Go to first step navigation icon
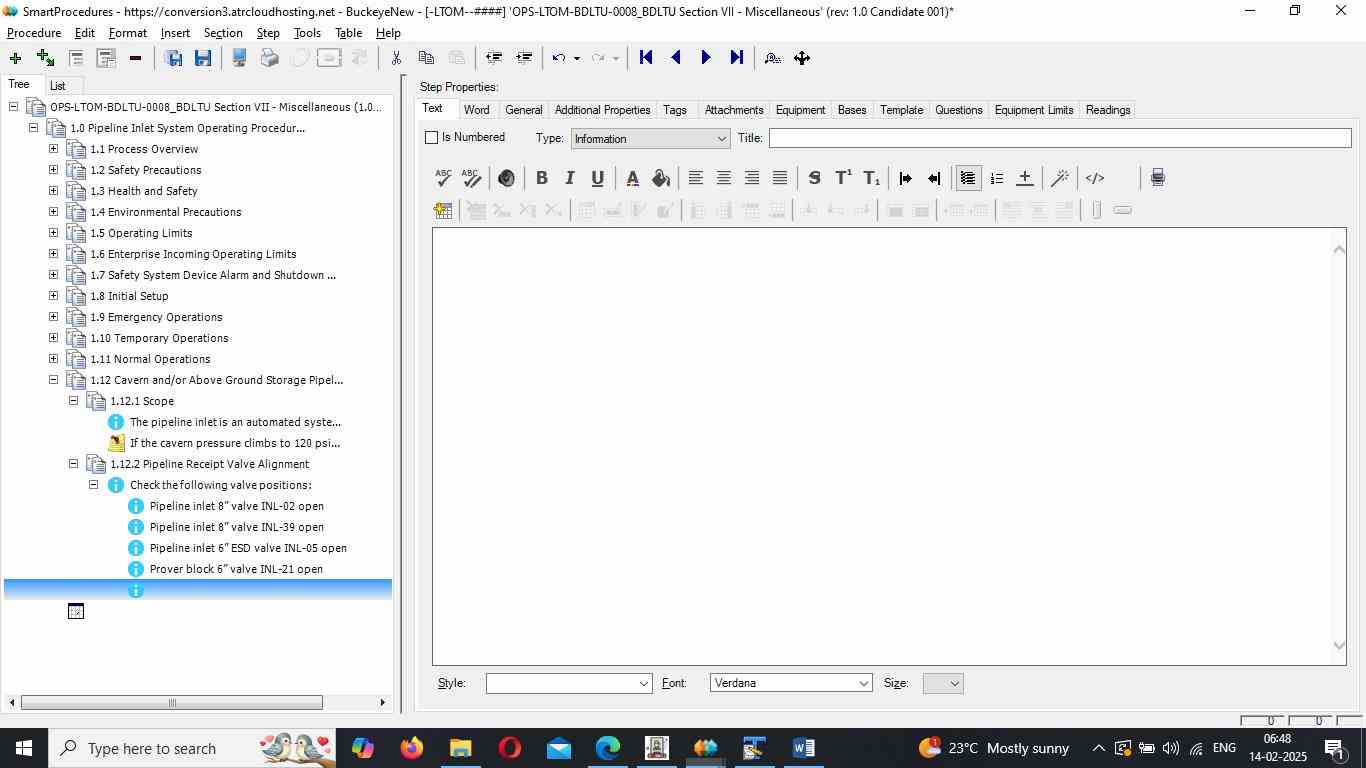Image resolution: width=1366 pixels, height=768 pixels. 646,58
